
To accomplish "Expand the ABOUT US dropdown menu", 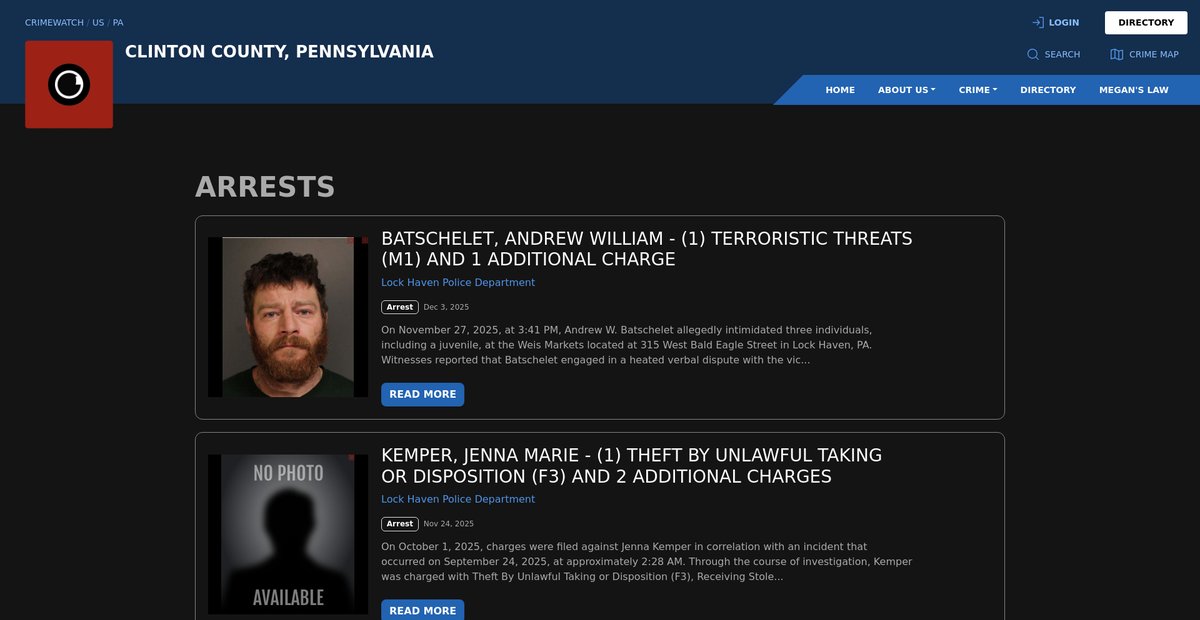I will click(x=907, y=90).
